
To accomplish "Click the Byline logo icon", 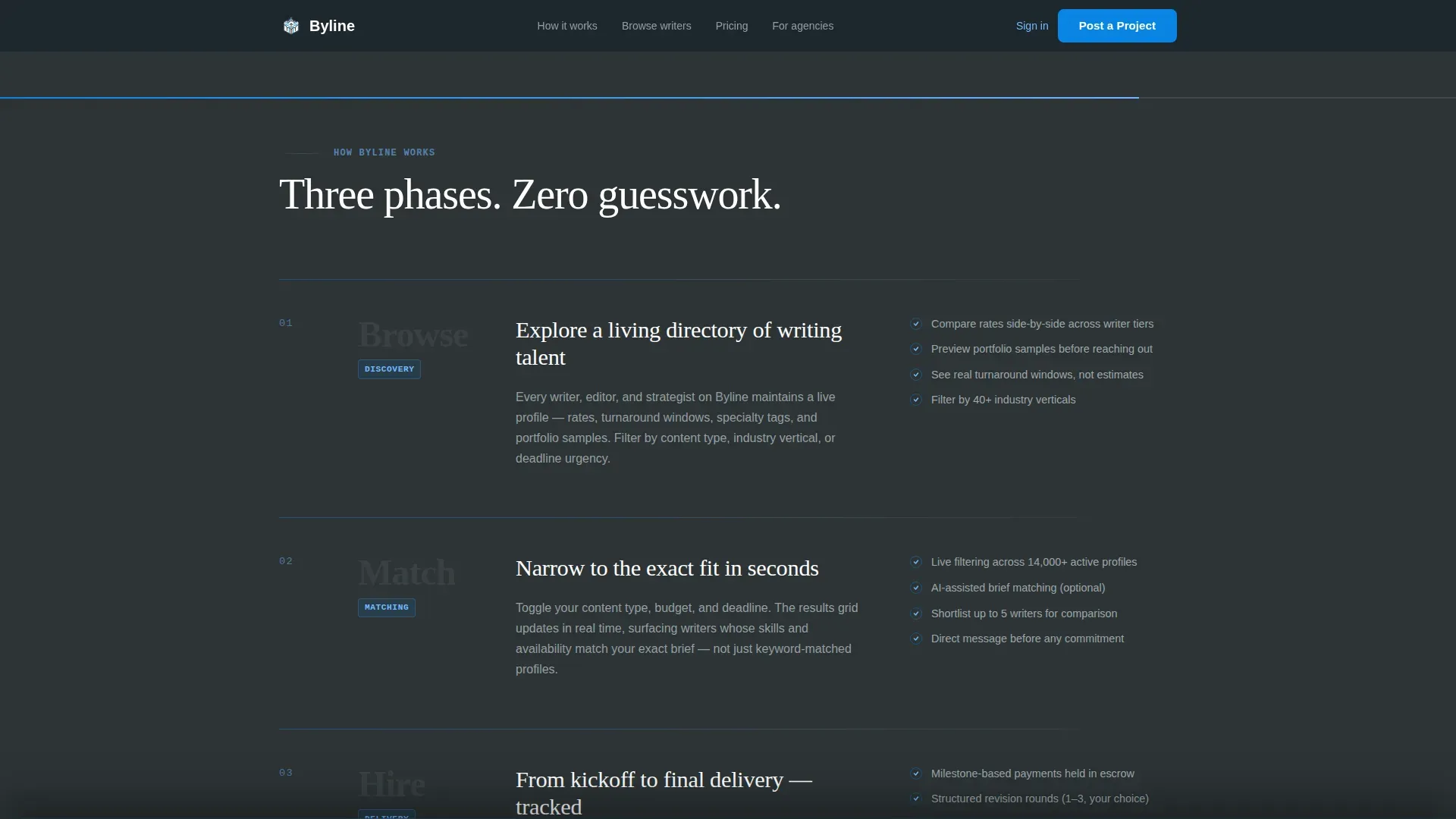I will point(291,26).
